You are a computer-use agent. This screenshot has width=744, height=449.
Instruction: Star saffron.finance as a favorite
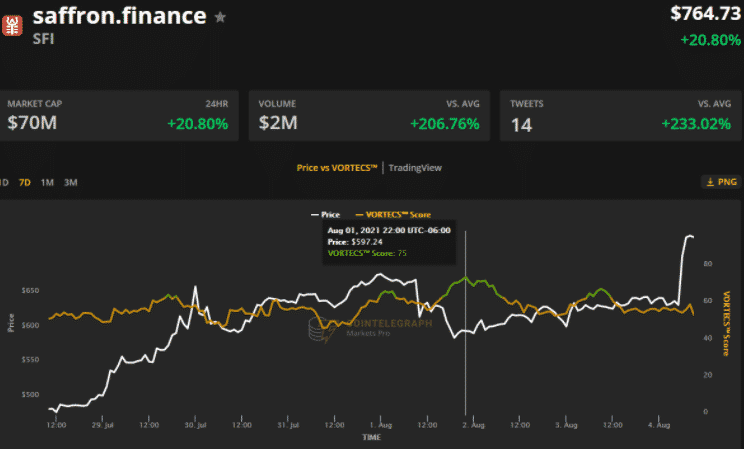tap(220, 17)
